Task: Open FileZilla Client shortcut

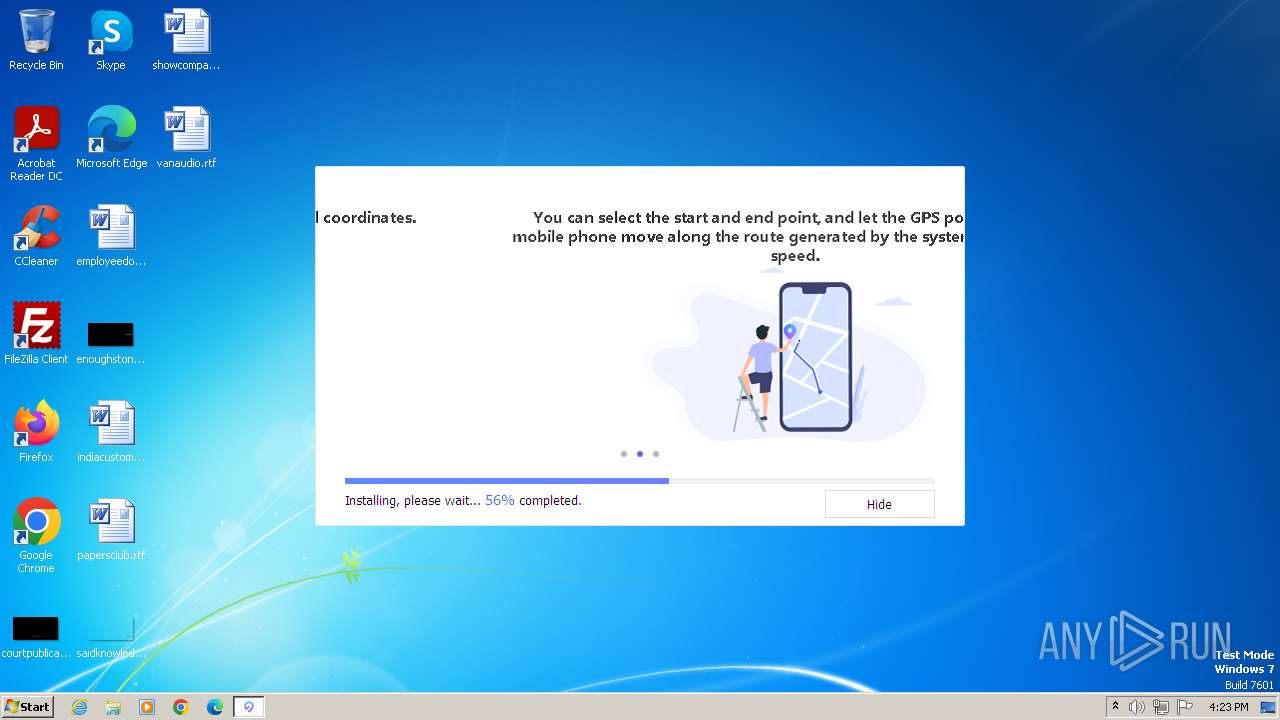Action: (36, 334)
